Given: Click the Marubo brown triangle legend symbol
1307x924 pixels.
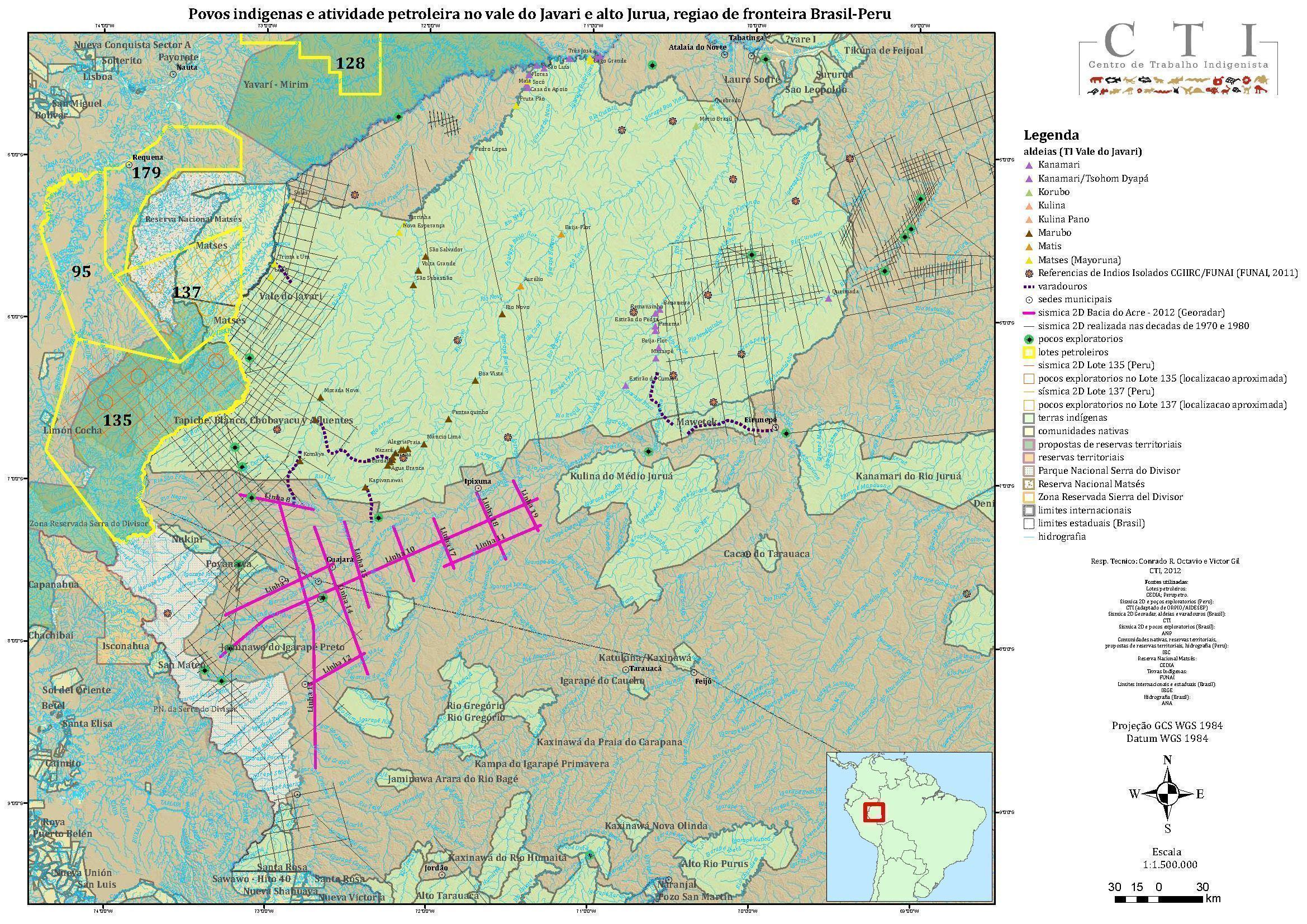Looking at the screenshot, I should click(x=1028, y=233).
